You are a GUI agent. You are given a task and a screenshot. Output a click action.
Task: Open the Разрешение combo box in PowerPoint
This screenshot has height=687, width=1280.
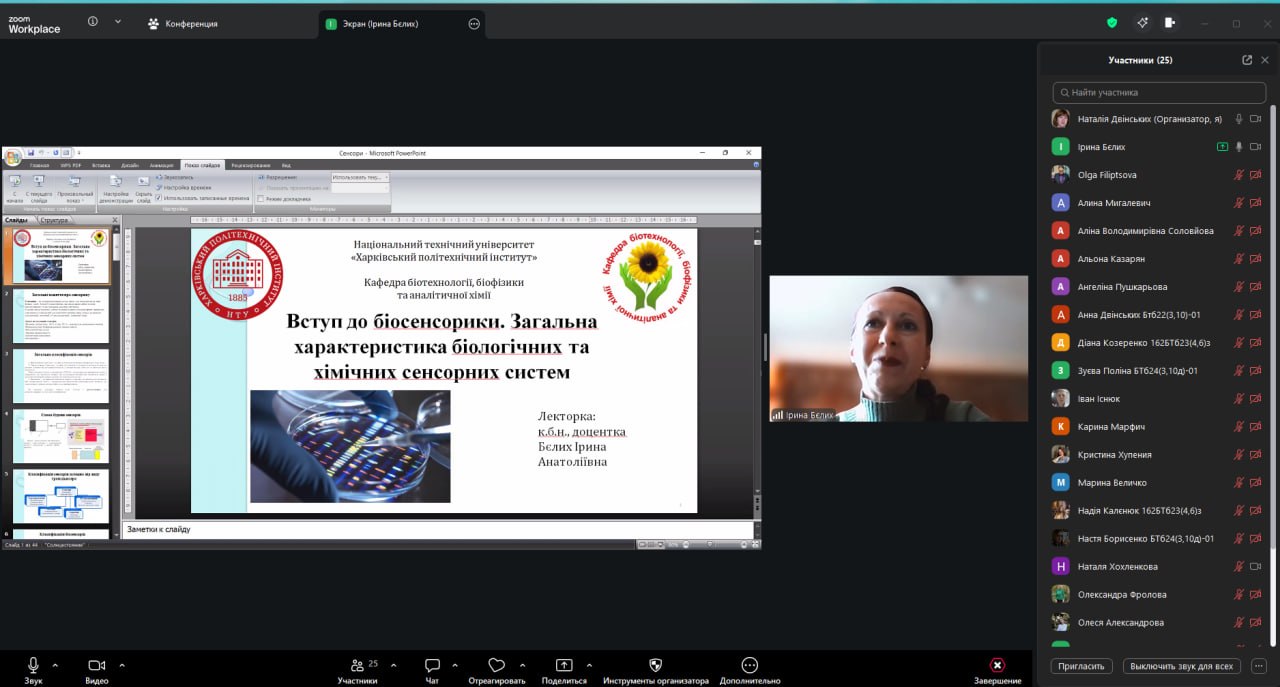pos(360,177)
